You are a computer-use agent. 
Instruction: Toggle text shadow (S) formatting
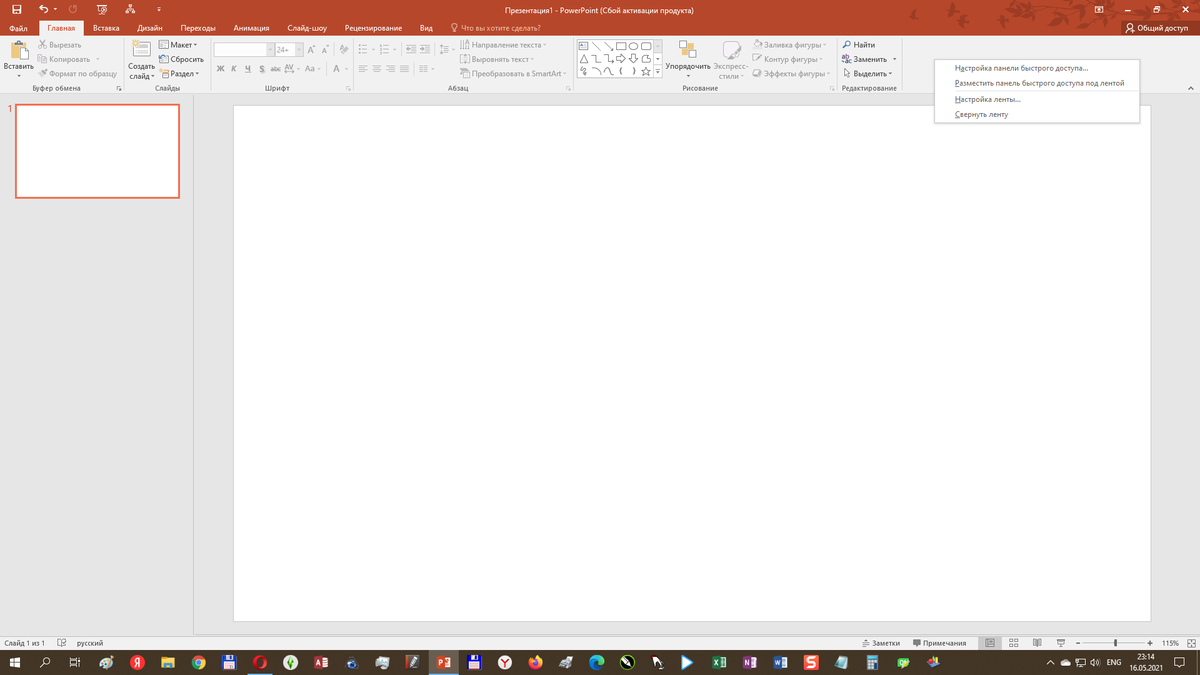(262, 69)
